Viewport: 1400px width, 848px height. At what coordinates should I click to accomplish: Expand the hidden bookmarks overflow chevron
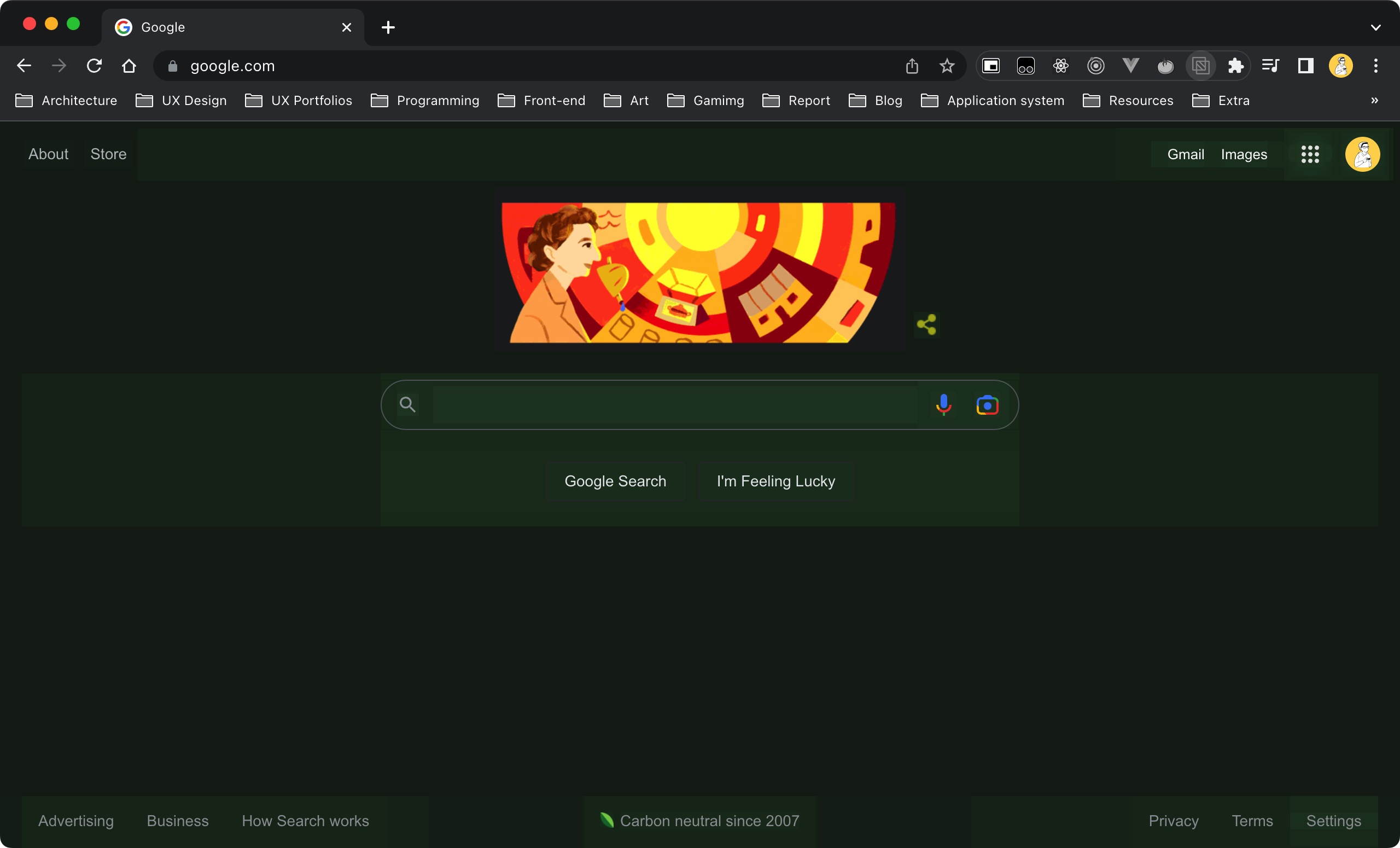[1375, 101]
